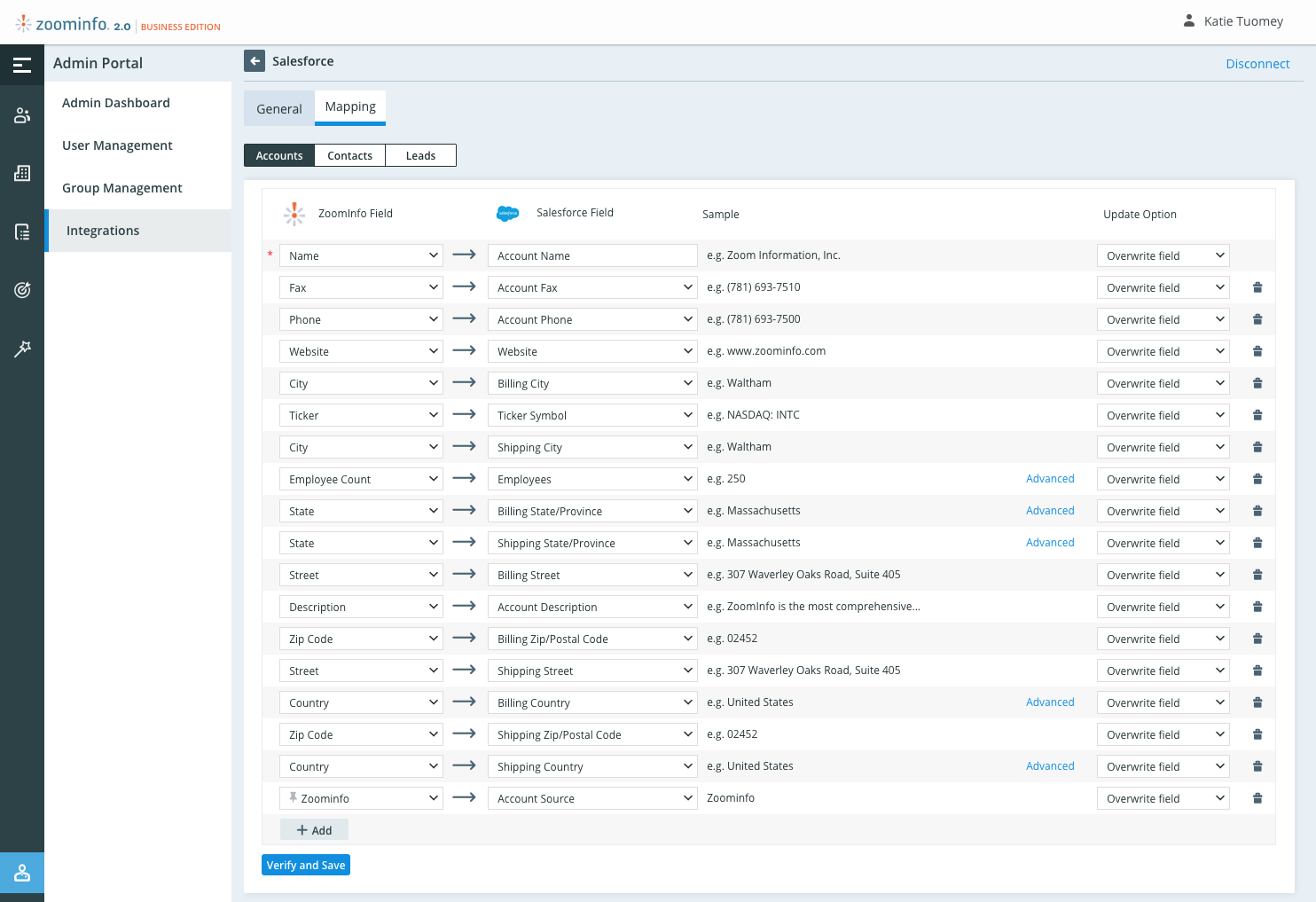Image resolution: width=1316 pixels, height=902 pixels.
Task: Click the Account Name Salesforce field
Action: [592, 255]
